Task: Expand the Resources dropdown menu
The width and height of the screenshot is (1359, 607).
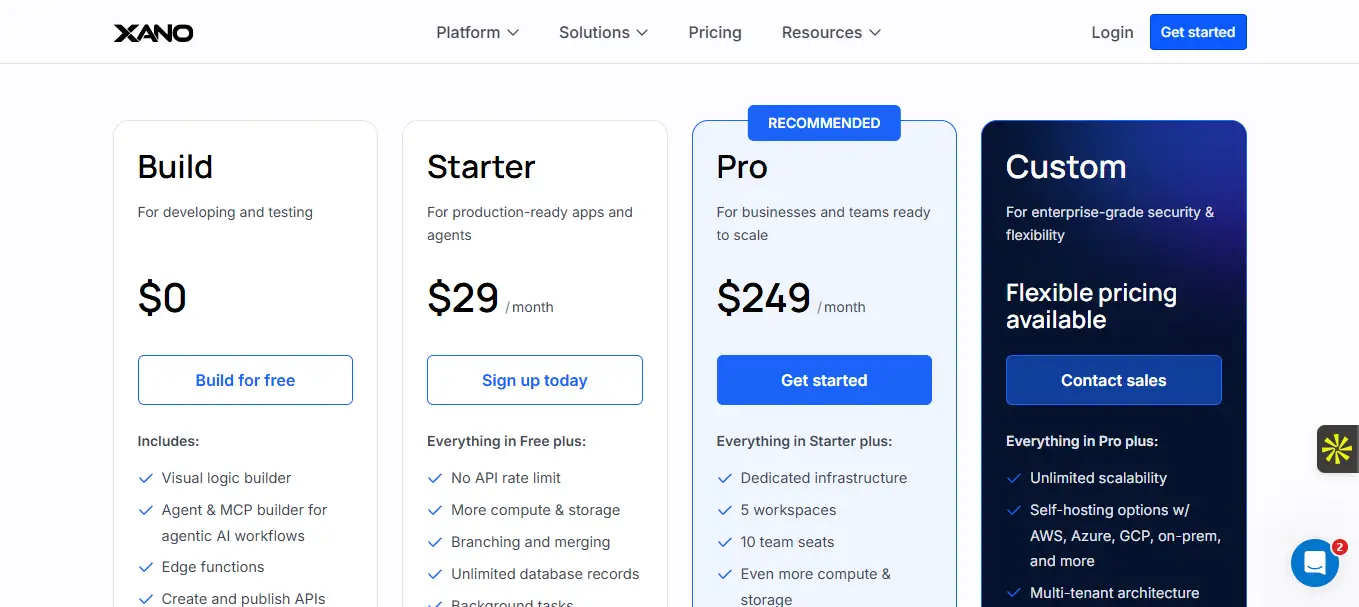Action: click(831, 33)
